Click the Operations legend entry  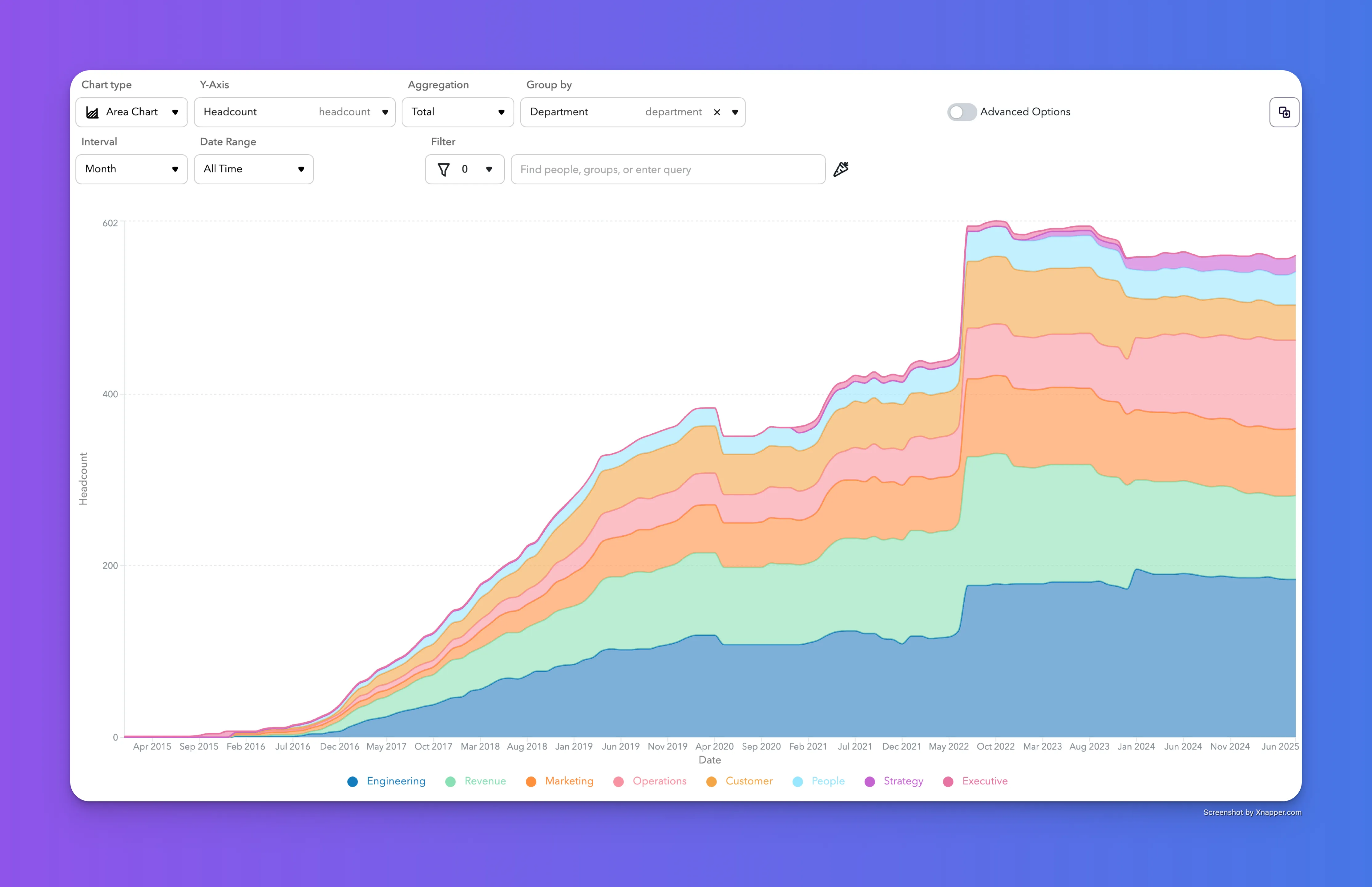pos(650,782)
